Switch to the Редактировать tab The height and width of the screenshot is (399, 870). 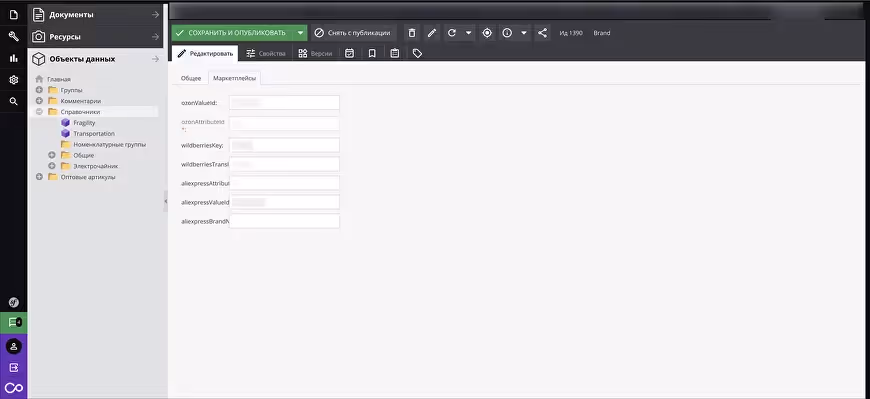click(x=205, y=53)
